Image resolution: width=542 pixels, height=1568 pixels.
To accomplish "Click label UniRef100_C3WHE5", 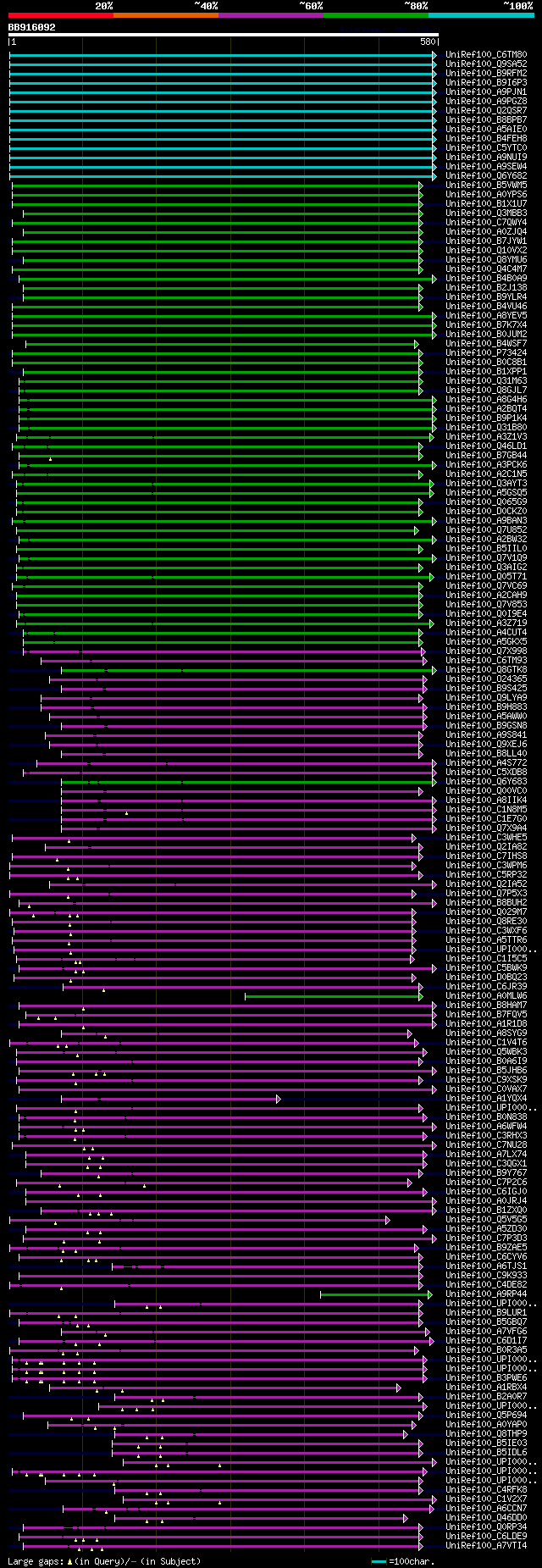I will (486, 838).
